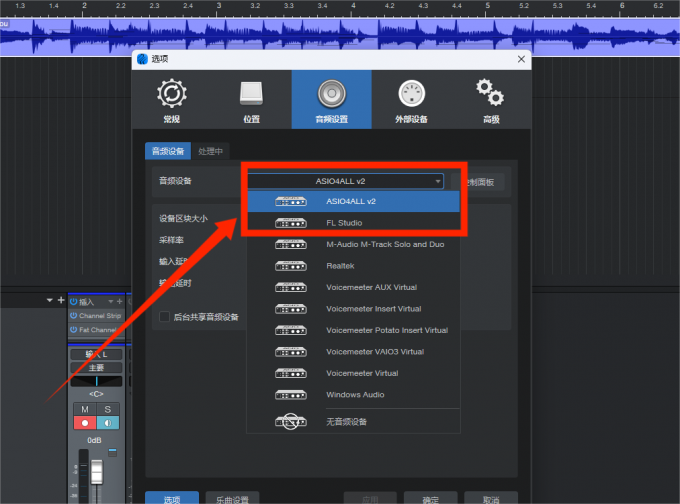Solo the channel with the S button
This screenshot has height=504, width=680.
[107, 409]
